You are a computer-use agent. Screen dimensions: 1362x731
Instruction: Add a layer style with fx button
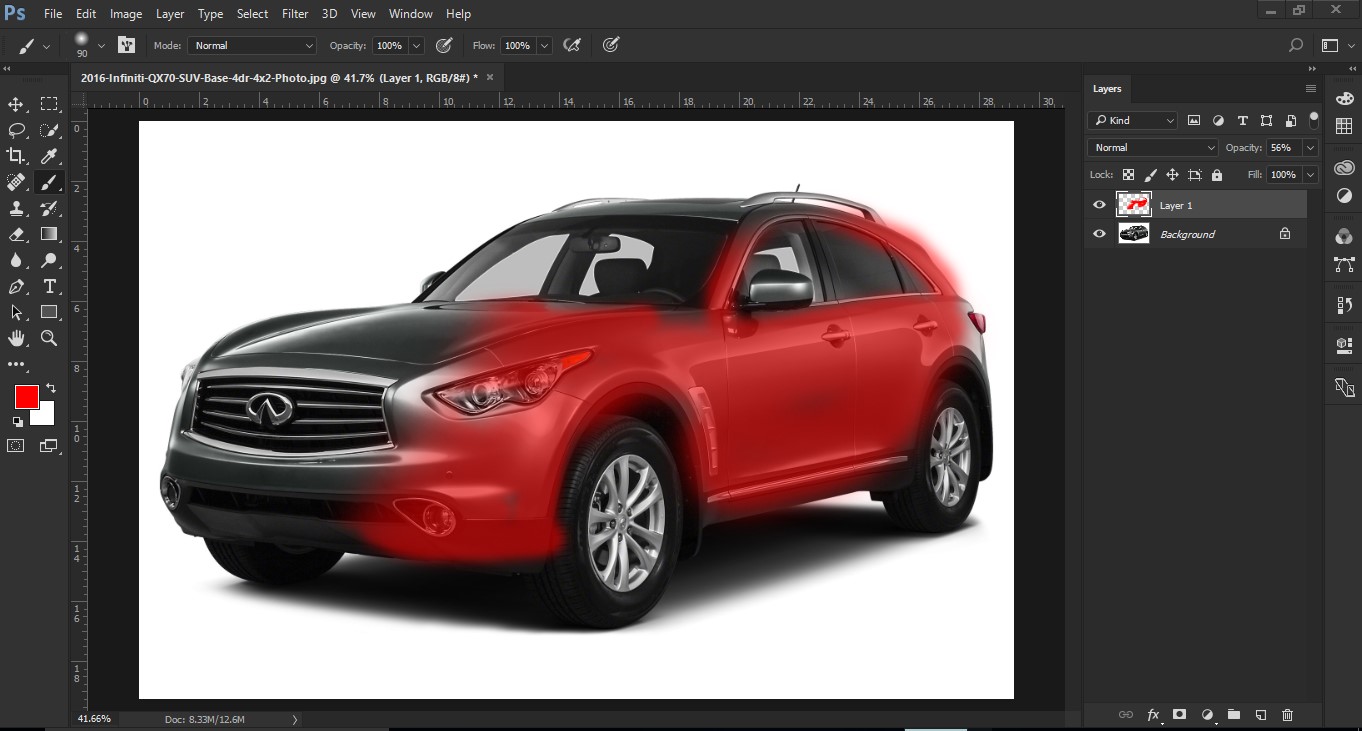point(1153,714)
